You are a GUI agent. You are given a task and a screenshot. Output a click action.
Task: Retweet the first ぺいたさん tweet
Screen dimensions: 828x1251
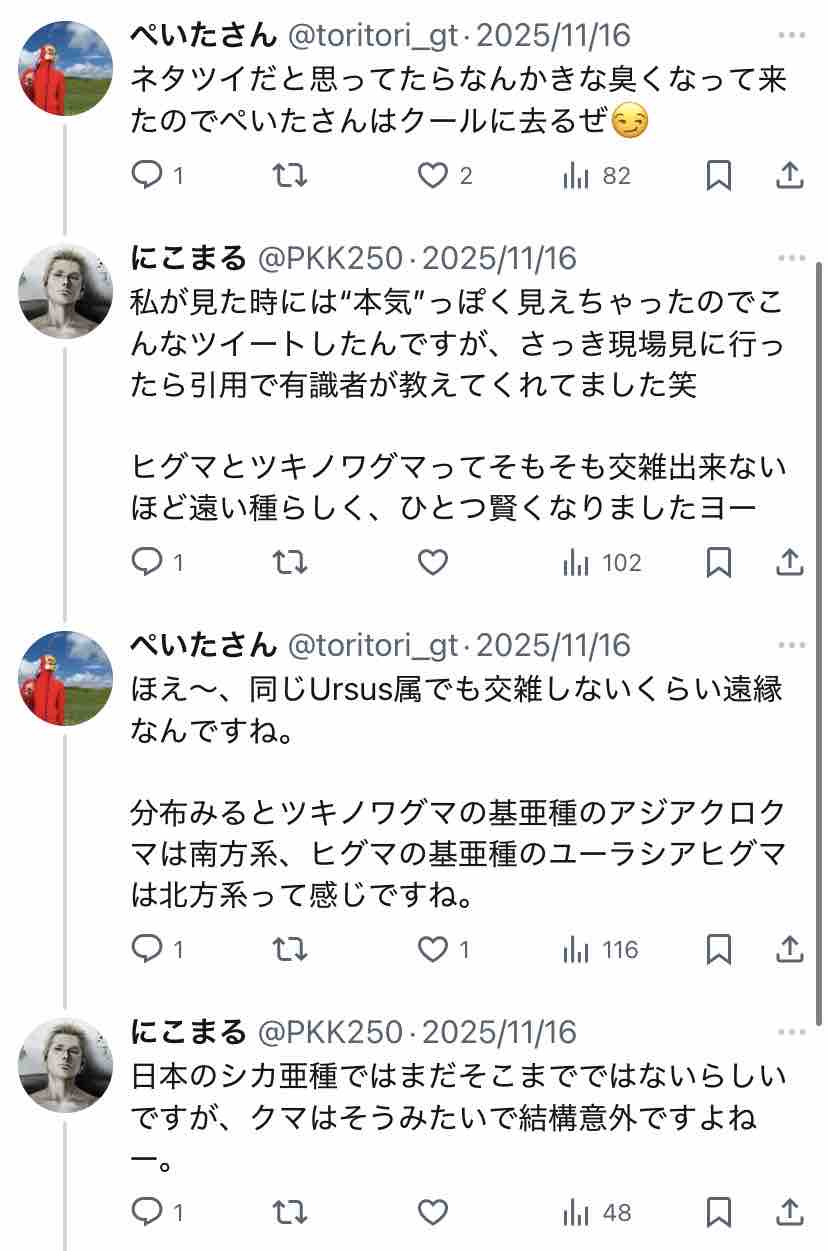tap(290, 176)
